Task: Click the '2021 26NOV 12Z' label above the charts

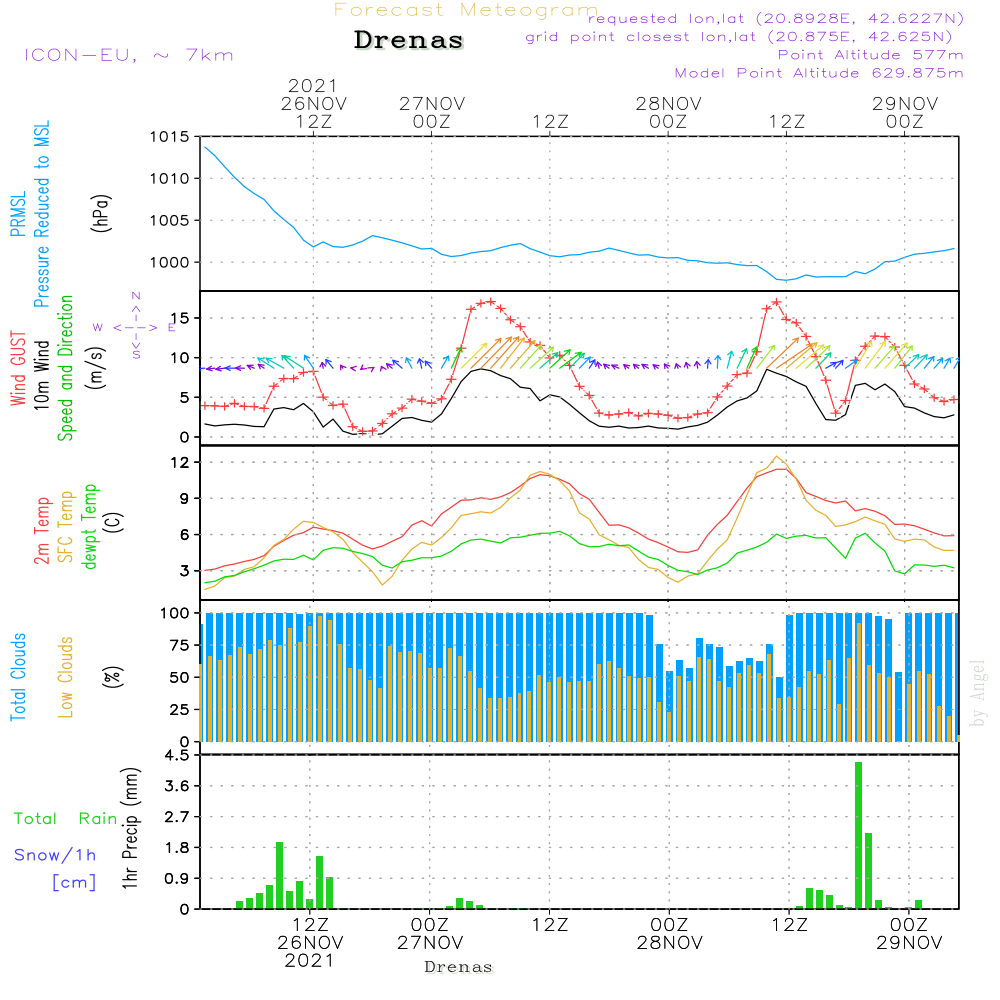Action: [313, 103]
